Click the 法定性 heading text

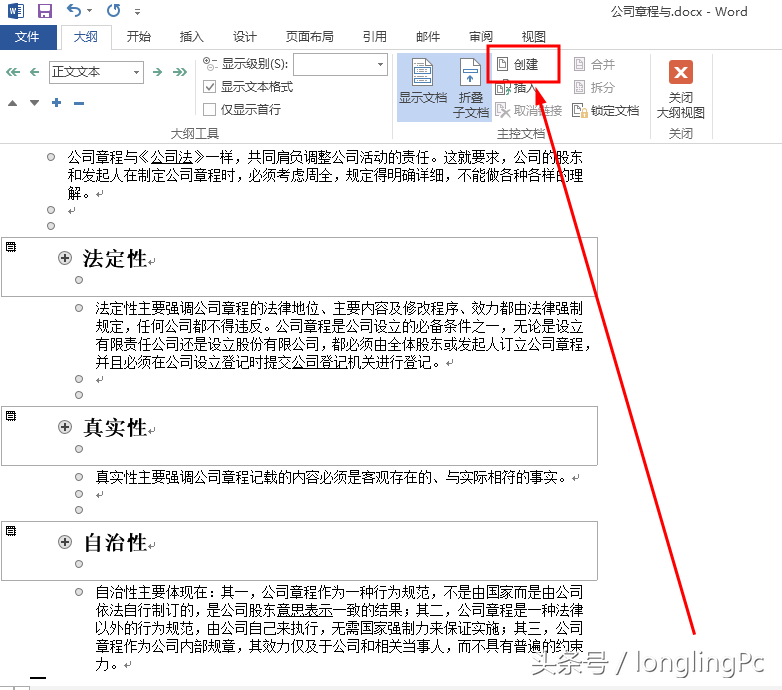(x=115, y=259)
